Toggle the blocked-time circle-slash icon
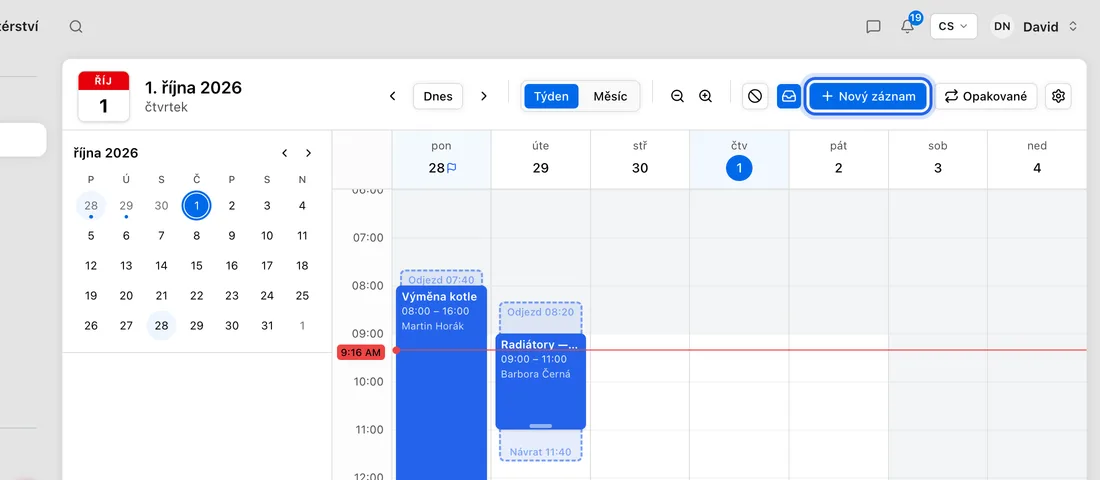The height and width of the screenshot is (480, 1100). click(755, 96)
